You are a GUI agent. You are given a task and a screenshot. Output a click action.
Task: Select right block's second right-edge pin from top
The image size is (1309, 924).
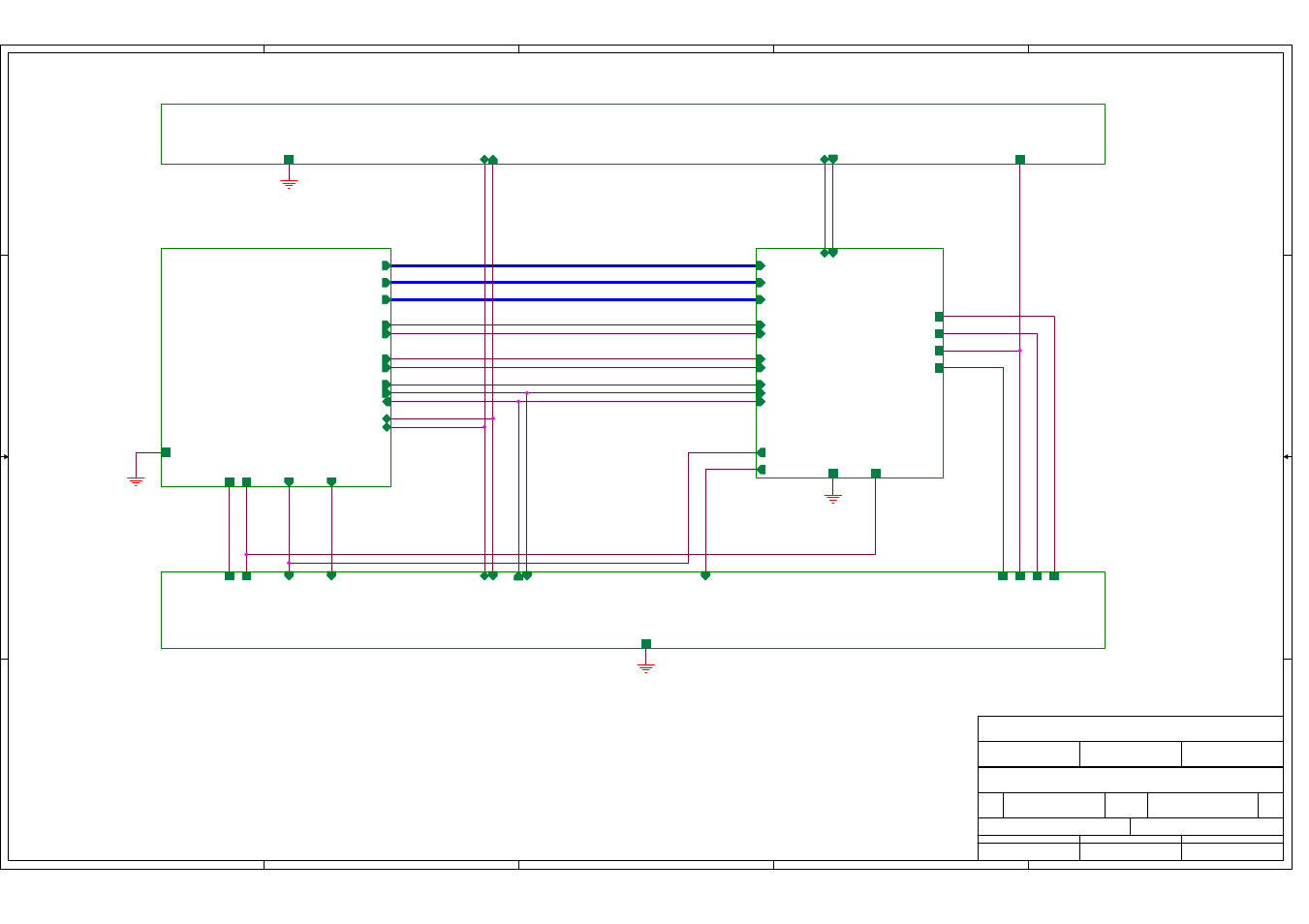point(939,334)
